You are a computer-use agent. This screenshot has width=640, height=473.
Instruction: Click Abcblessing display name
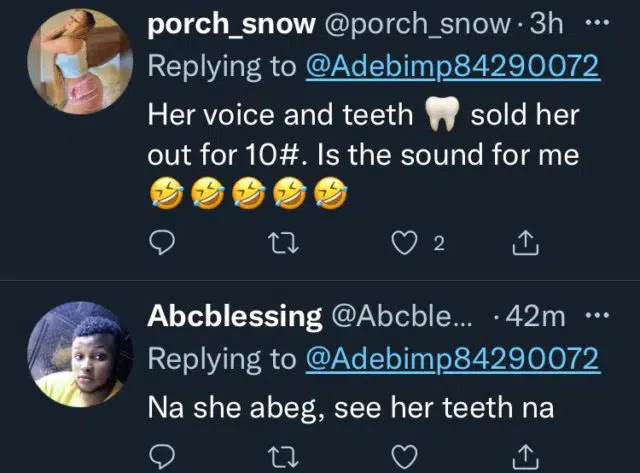coord(235,317)
